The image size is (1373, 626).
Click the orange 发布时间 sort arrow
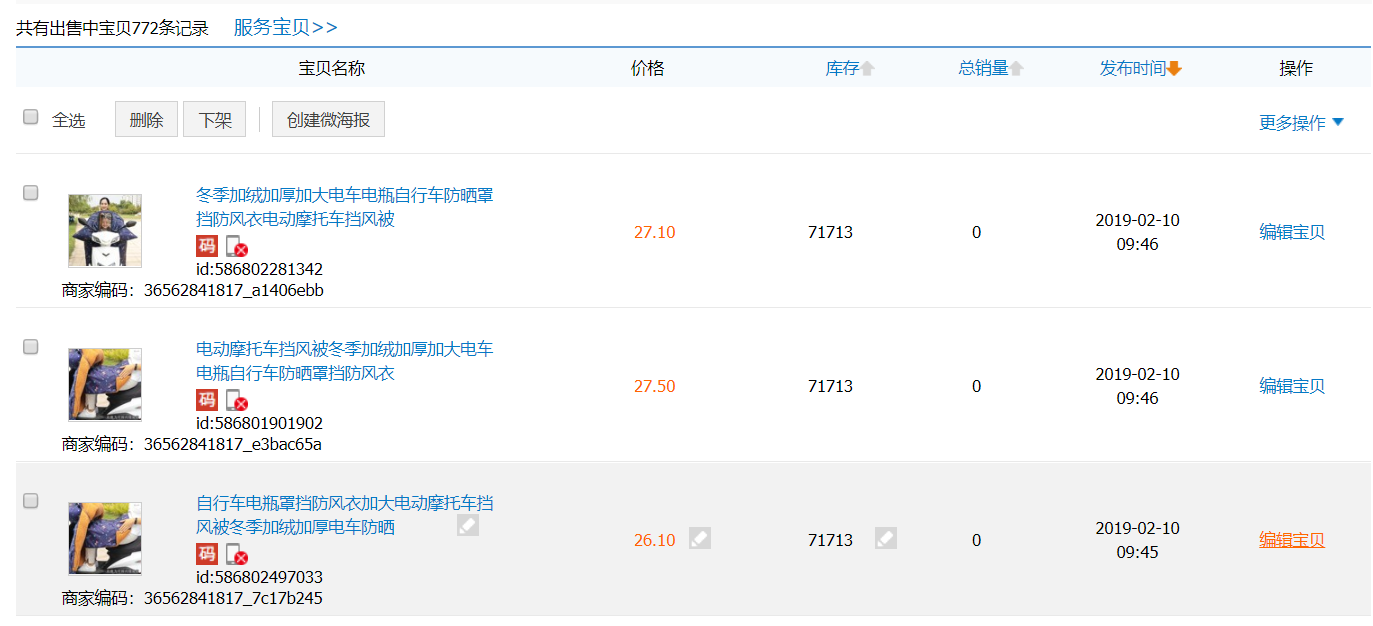pyautogui.click(x=1174, y=69)
